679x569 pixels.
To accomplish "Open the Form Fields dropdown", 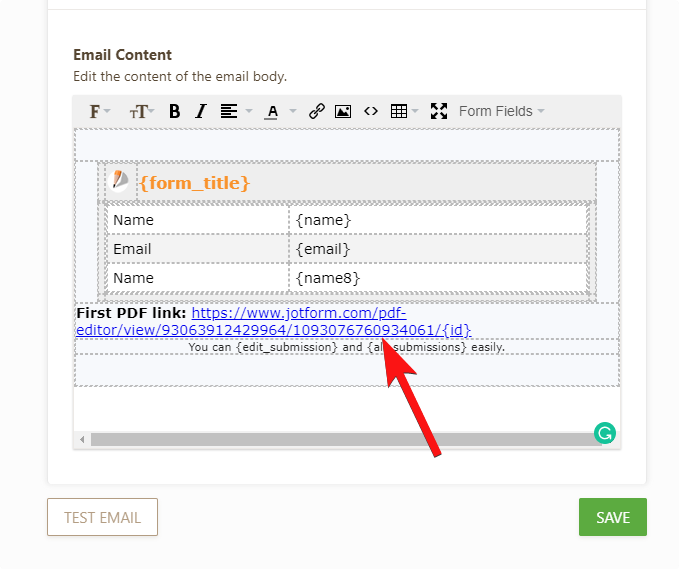I will (501, 111).
